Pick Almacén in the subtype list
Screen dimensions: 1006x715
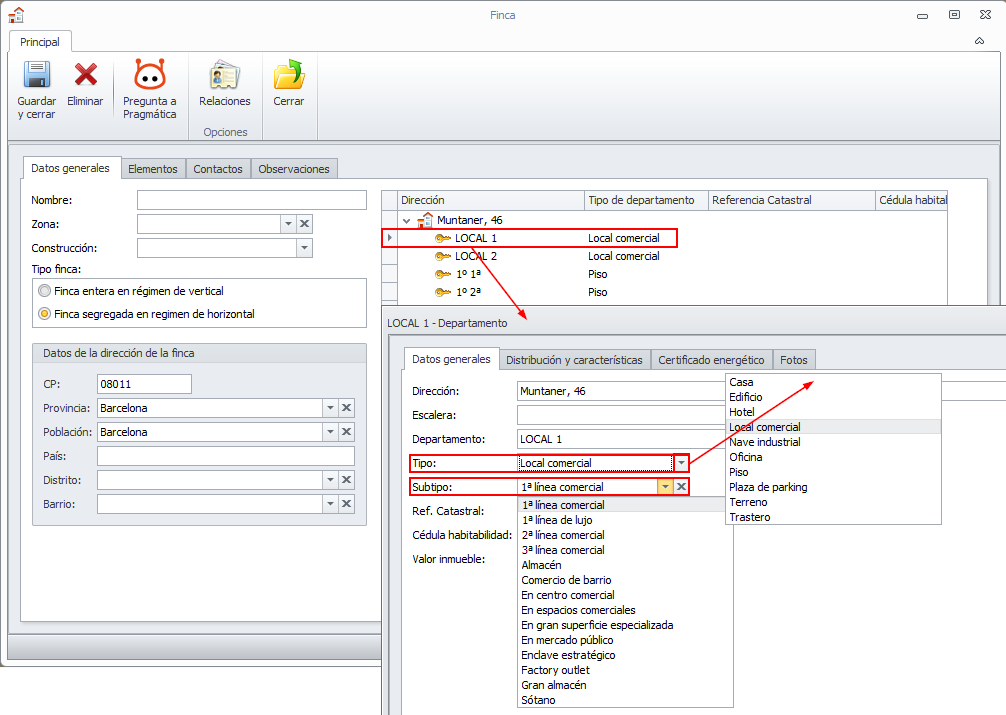coord(541,565)
